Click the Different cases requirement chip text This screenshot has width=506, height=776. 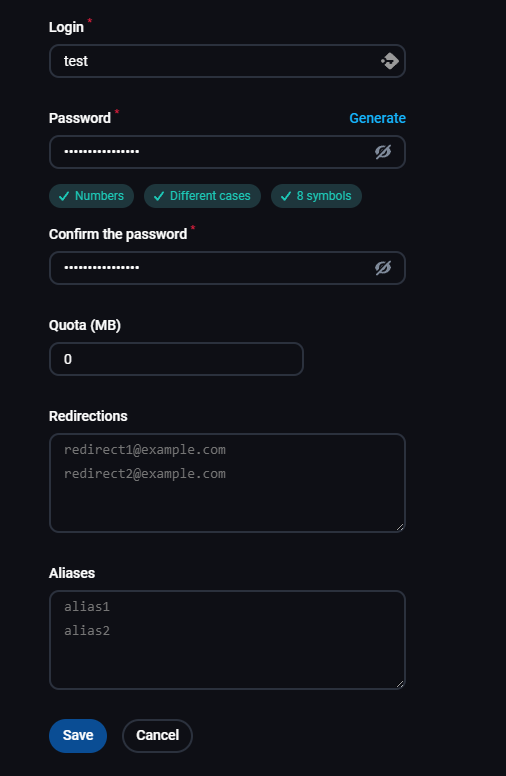[x=210, y=196]
